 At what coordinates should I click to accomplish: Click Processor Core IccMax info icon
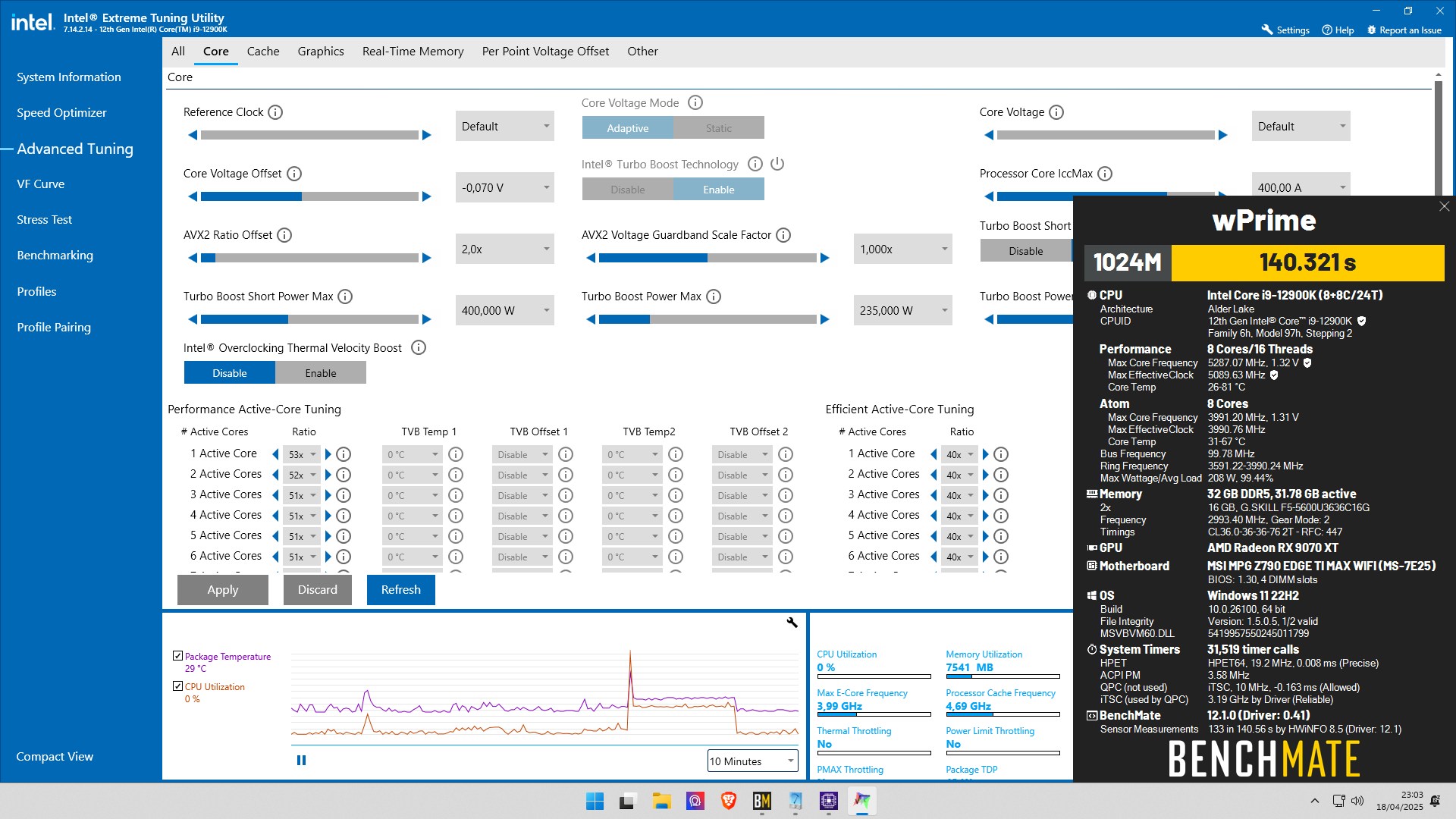pyautogui.click(x=1105, y=174)
